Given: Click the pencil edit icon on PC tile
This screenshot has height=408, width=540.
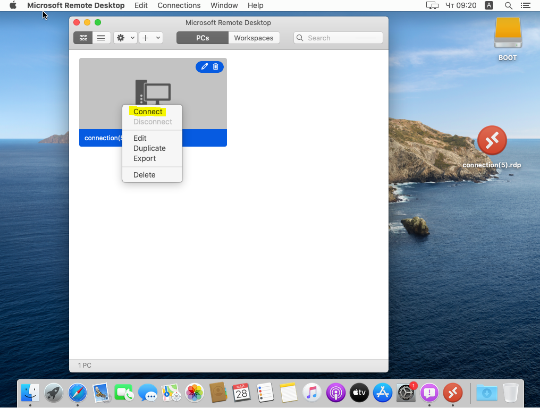Looking at the screenshot, I should coord(205,66).
